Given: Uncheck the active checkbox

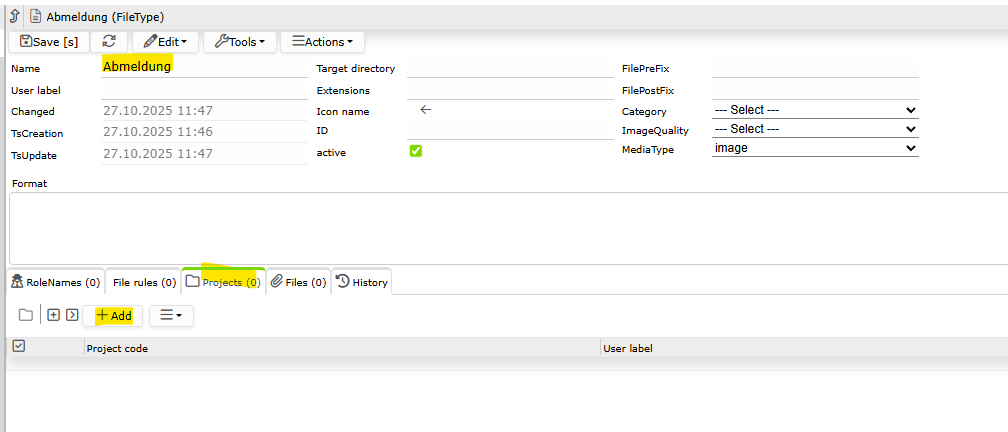Looking at the screenshot, I should (416, 151).
